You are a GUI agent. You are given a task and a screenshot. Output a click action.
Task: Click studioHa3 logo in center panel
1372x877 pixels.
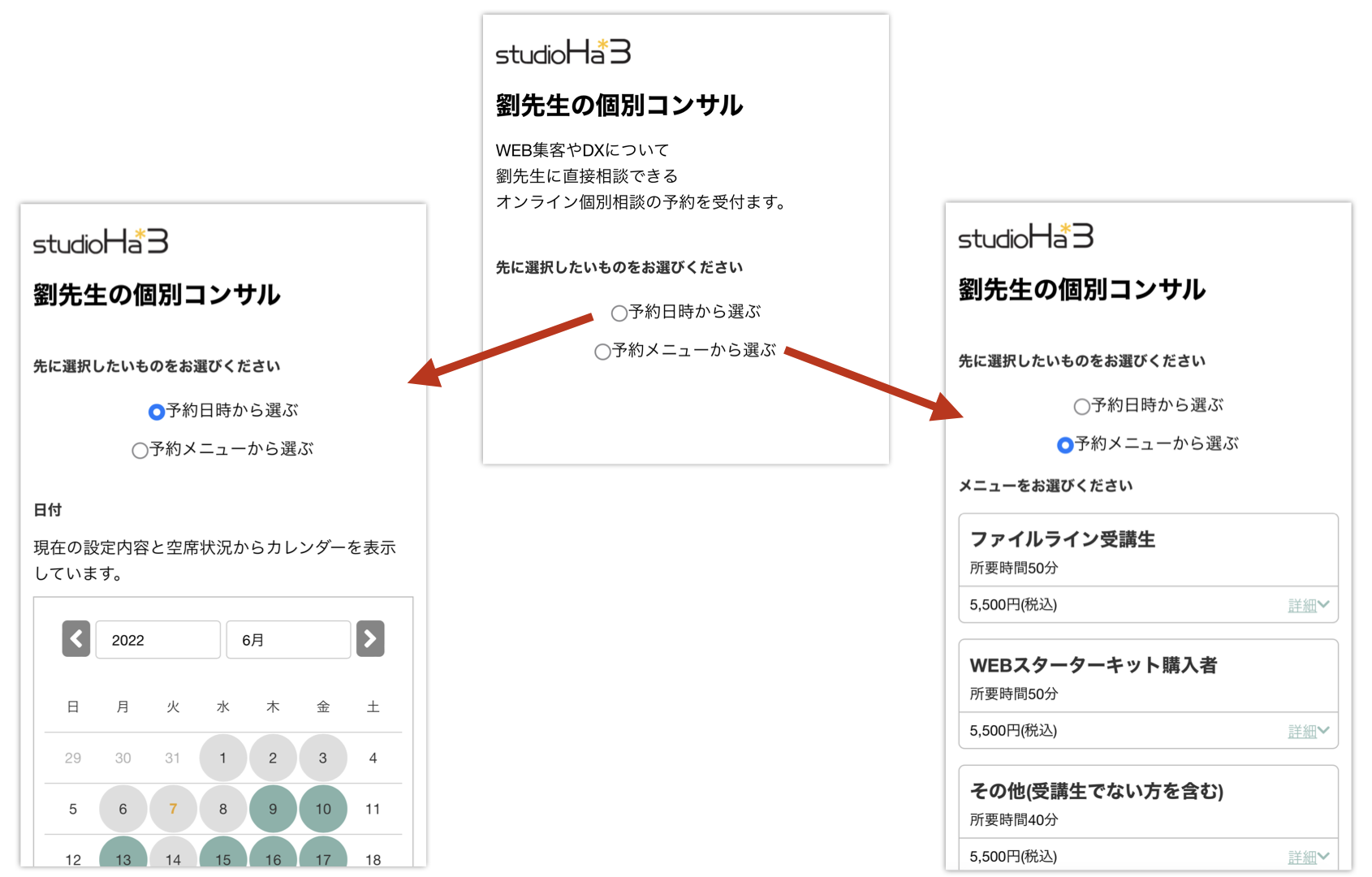tap(563, 52)
